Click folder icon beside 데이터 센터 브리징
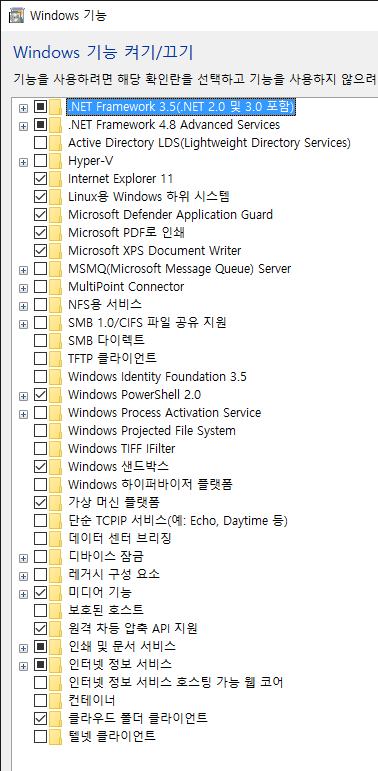 click(x=56, y=538)
